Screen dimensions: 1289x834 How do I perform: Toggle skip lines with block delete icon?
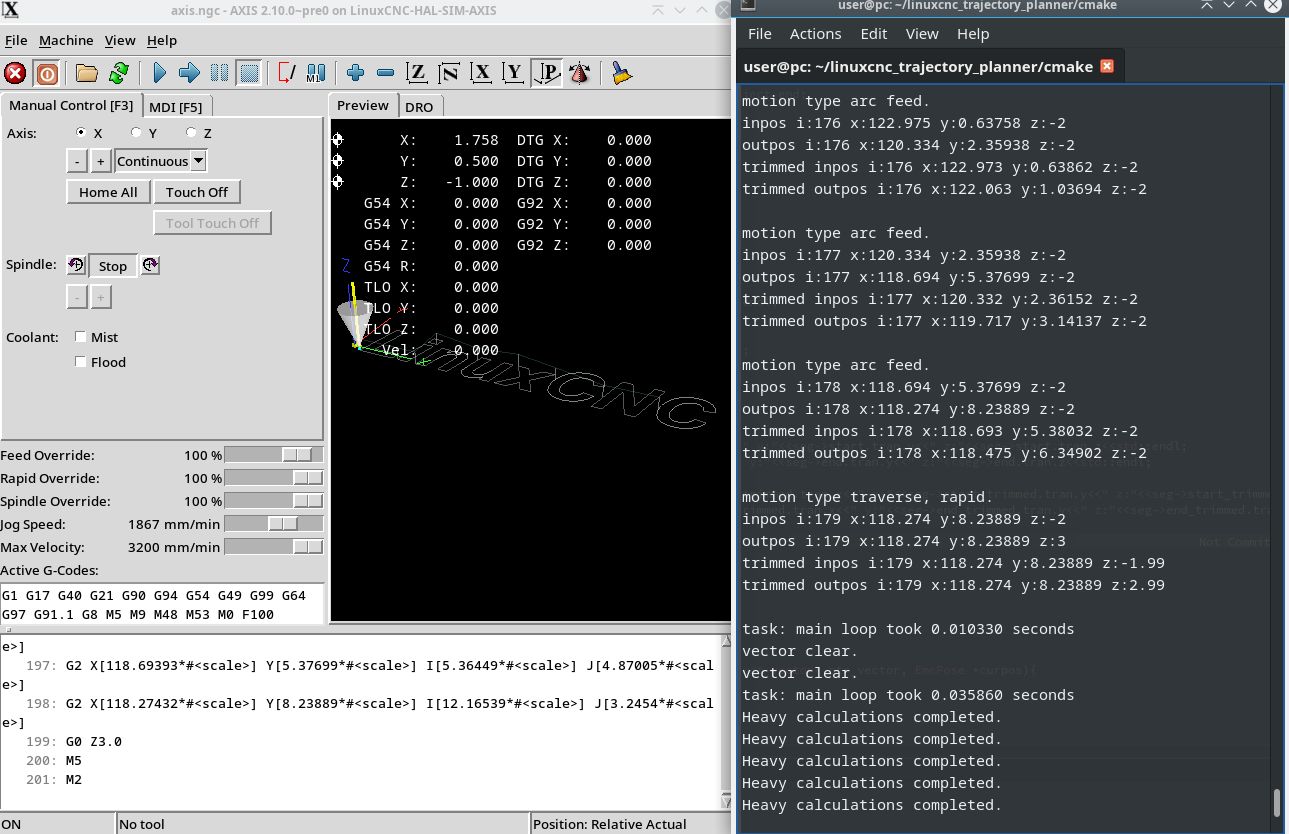(286, 73)
